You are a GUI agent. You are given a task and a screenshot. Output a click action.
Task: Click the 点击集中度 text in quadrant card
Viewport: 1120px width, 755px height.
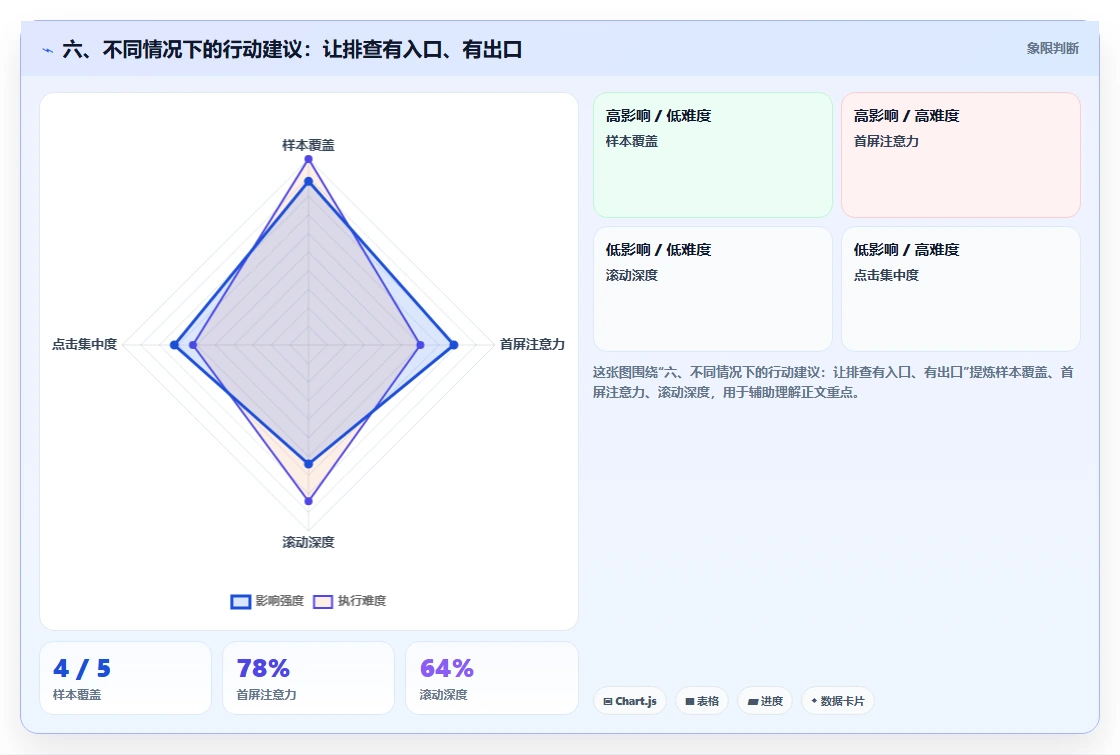[886, 275]
